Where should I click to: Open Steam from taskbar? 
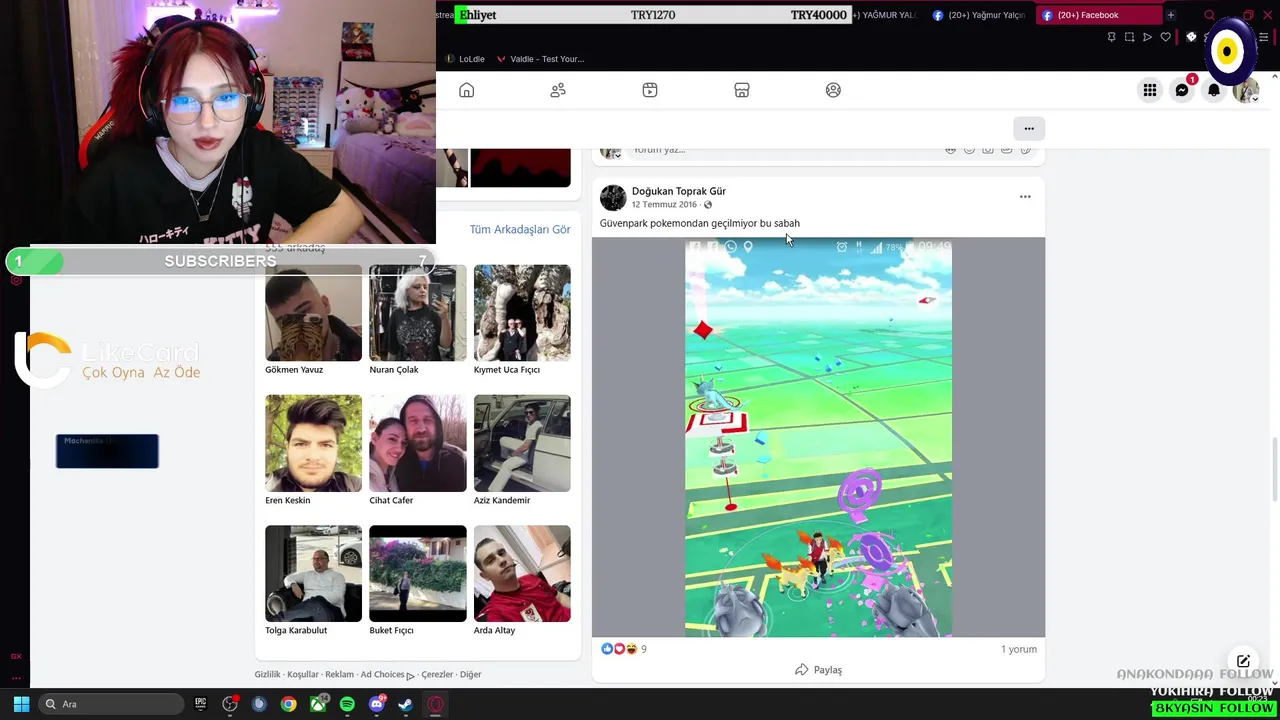406,704
